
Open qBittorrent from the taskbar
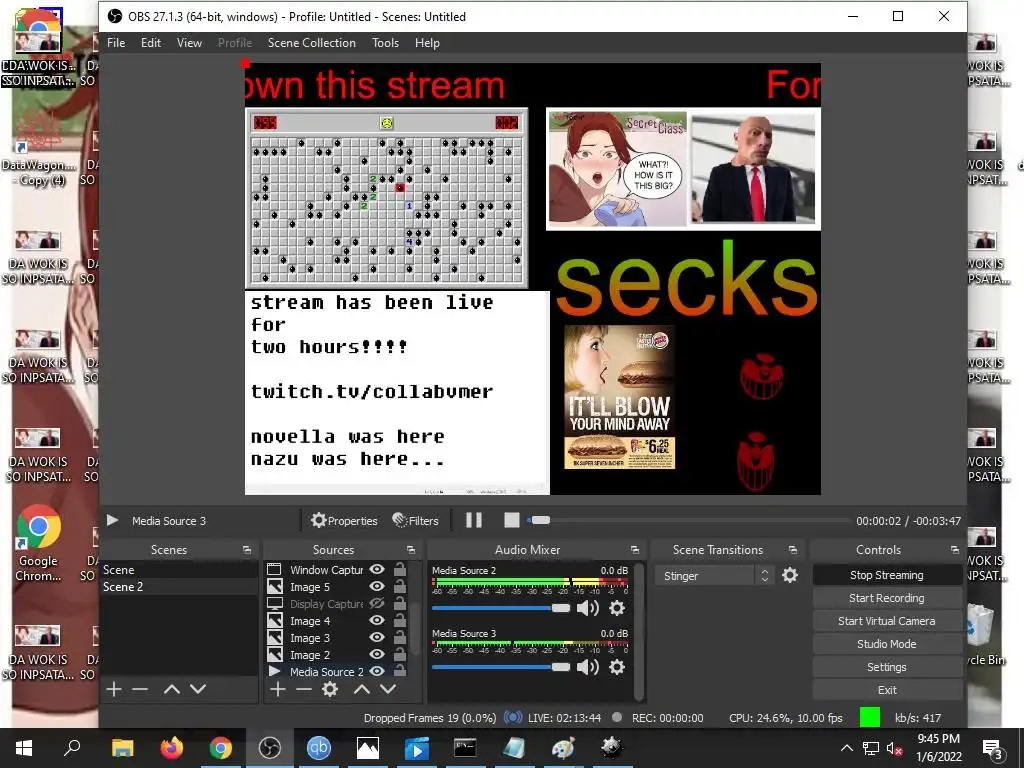coord(319,748)
